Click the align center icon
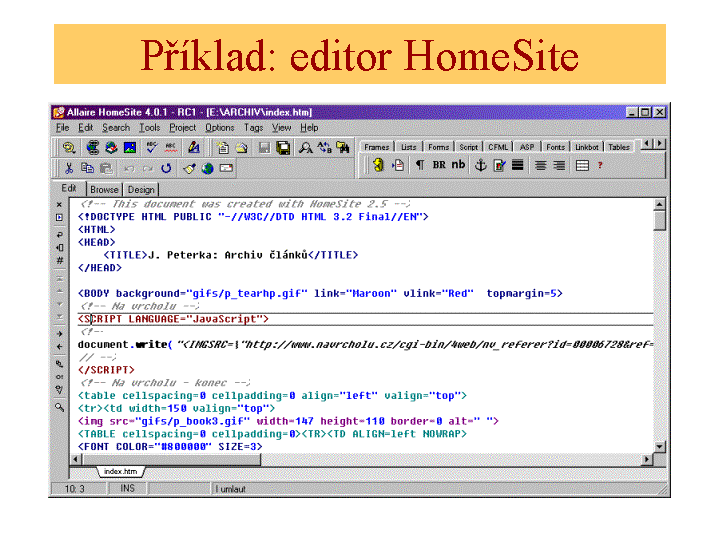Viewport: 720px width, 540px height. pyautogui.click(x=540, y=165)
